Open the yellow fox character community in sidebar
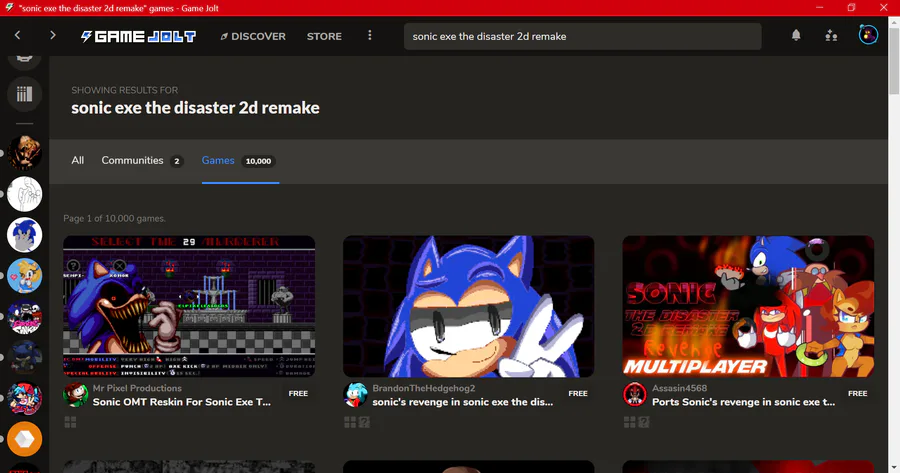Screen dimensions: 900x473 point(24,276)
